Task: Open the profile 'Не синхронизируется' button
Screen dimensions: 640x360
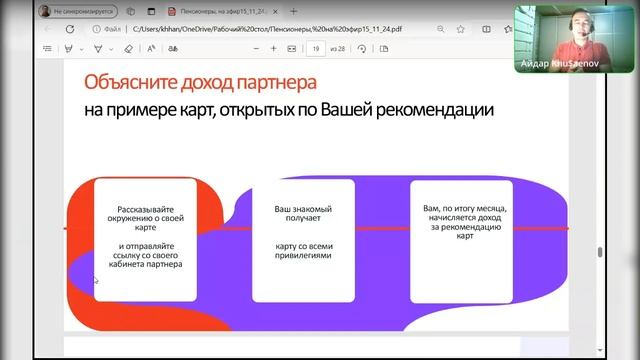Action: 78,11
